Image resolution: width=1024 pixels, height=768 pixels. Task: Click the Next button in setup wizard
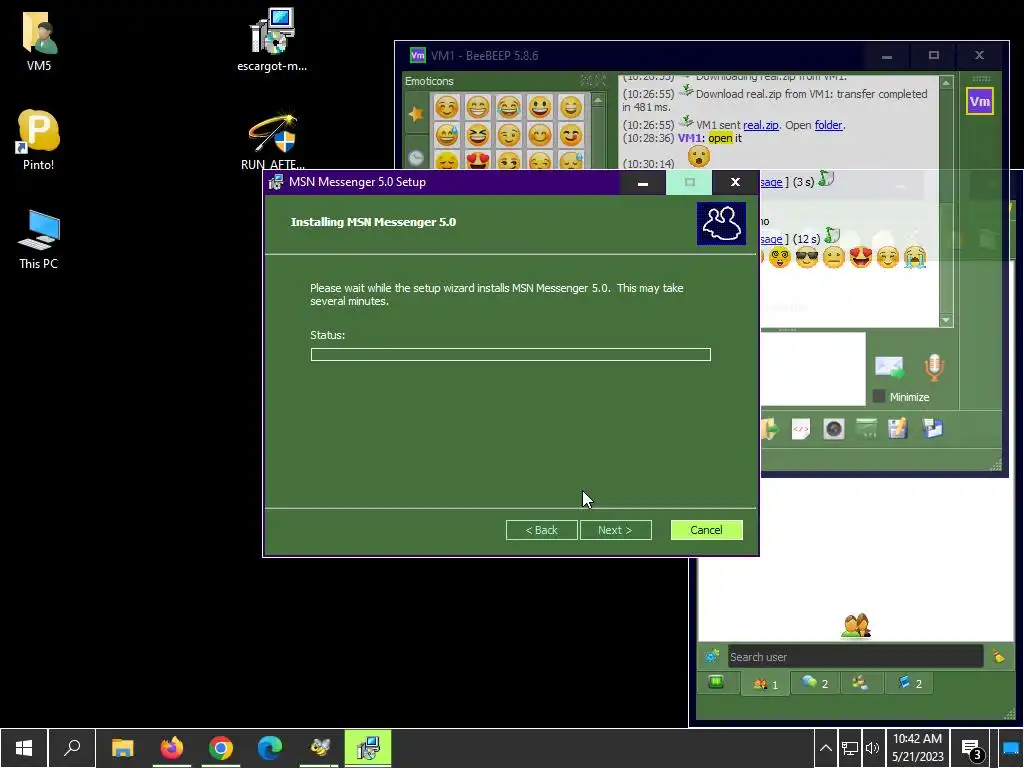pyautogui.click(x=615, y=530)
